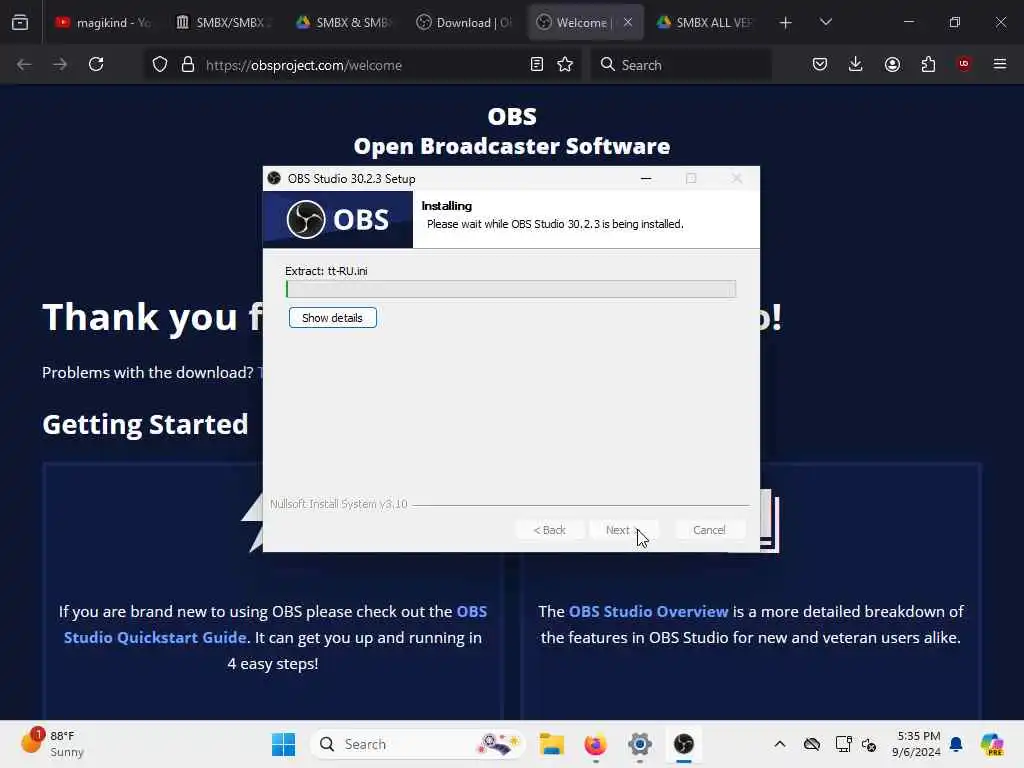Screen dimensions: 1024x768
Task: Click the volume tray icon
Action: 869,744
